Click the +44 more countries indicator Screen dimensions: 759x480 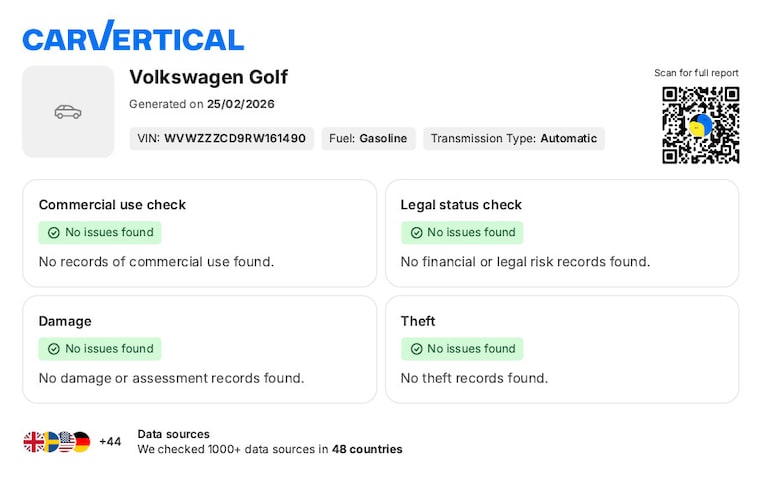coord(110,442)
